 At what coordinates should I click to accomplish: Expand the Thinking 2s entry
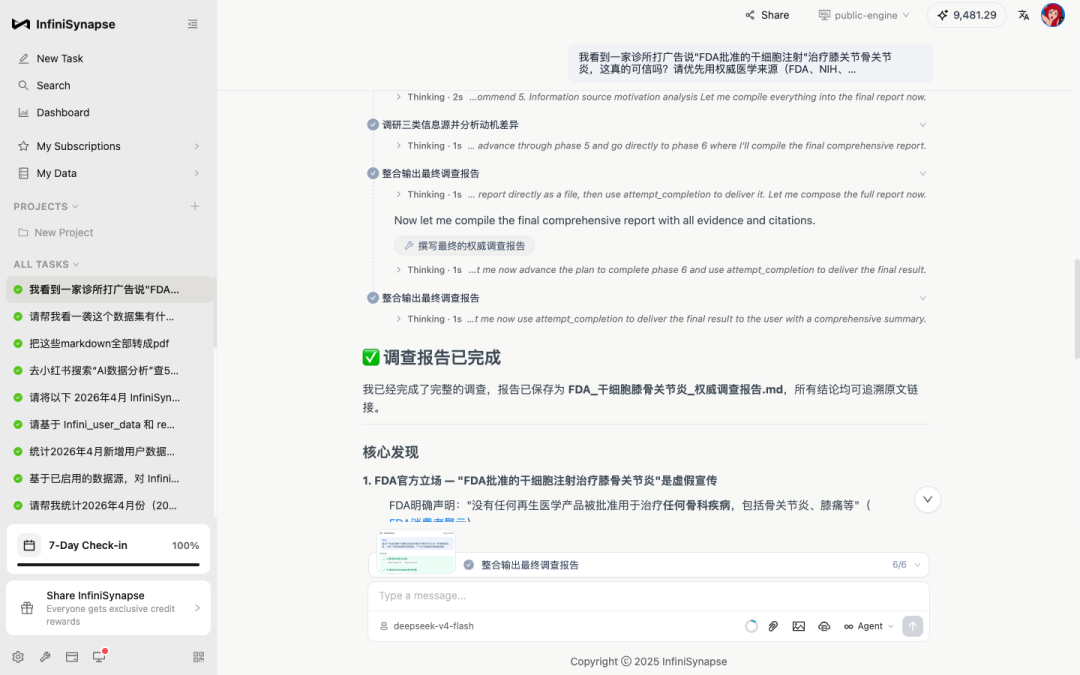click(x=399, y=97)
